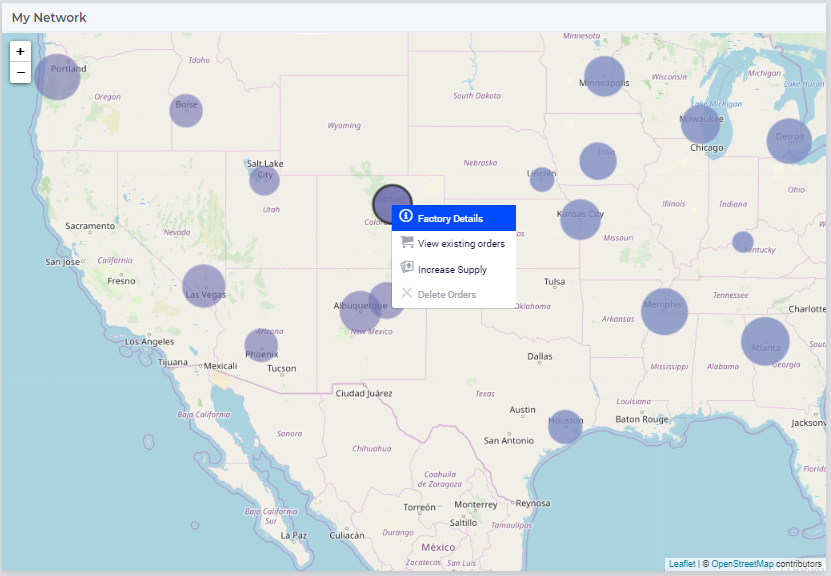The width and height of the screenshot is (831, 576).
Task: Click the Fresno city label
Action: 121,281
